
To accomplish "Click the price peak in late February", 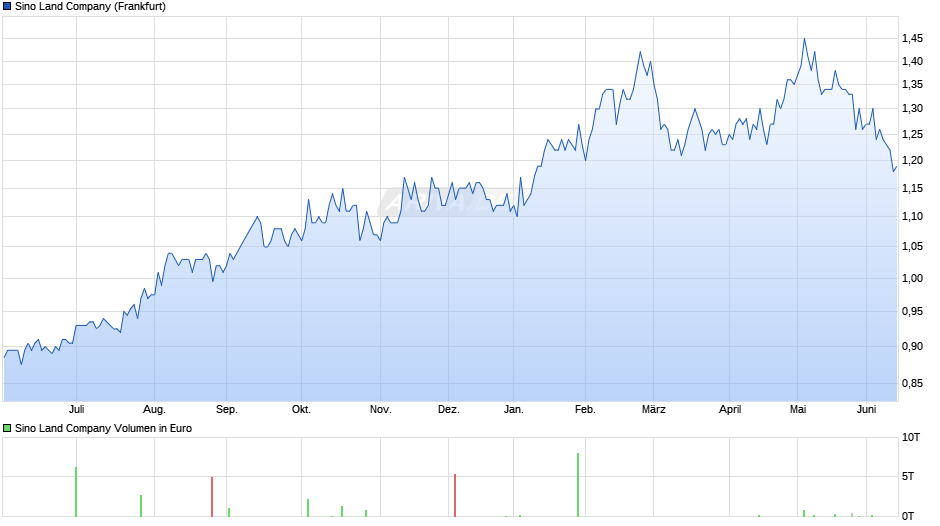I will pyautogui.click(x=640, y=52).
